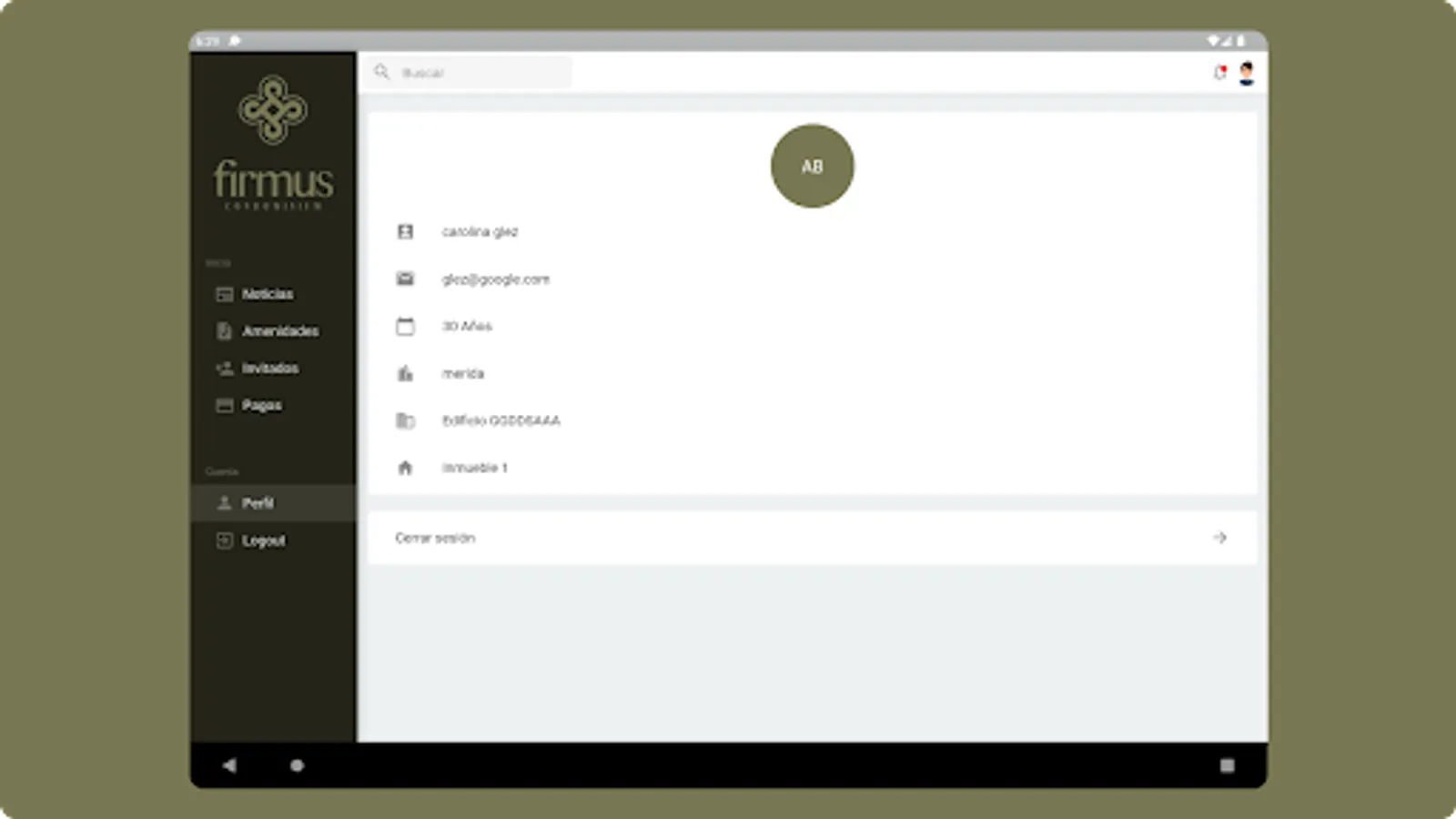Screen dimensions: 1456x819
Task: Open Noticias from the sidebar icon
Action: pos(225,294)
